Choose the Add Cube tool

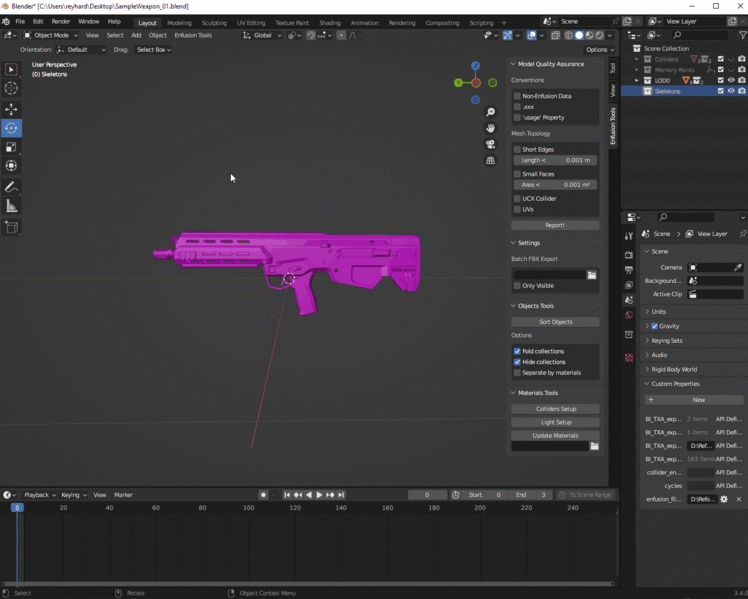(11, 228)
